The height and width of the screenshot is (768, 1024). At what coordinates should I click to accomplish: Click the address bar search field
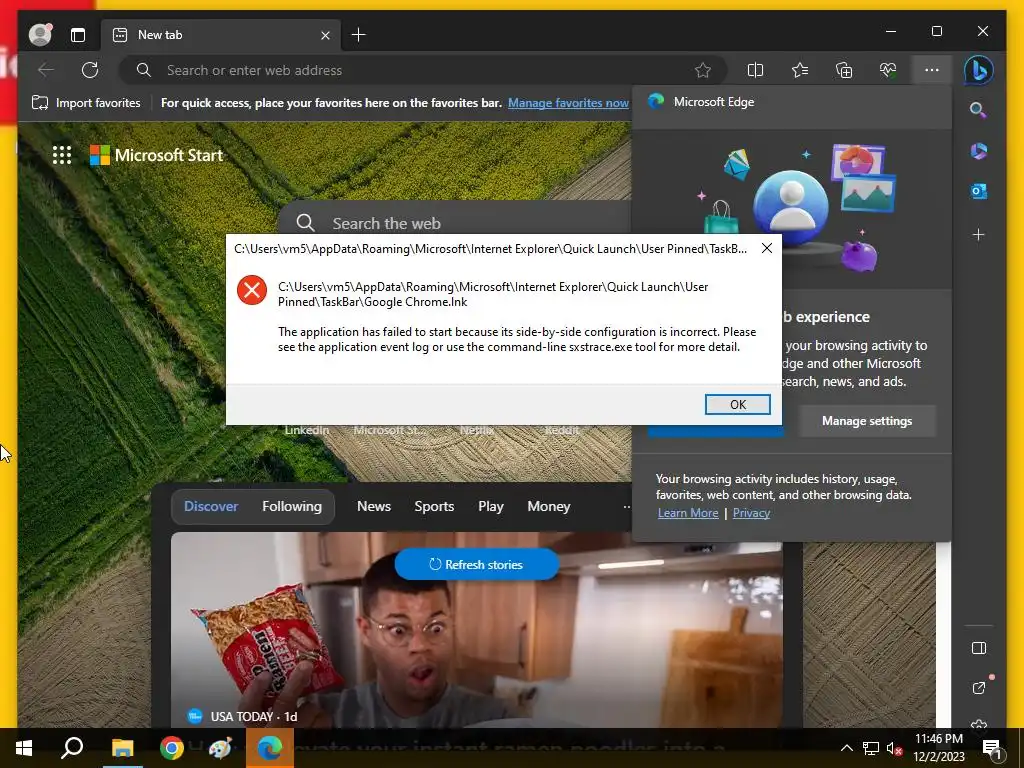coord(423,70)
